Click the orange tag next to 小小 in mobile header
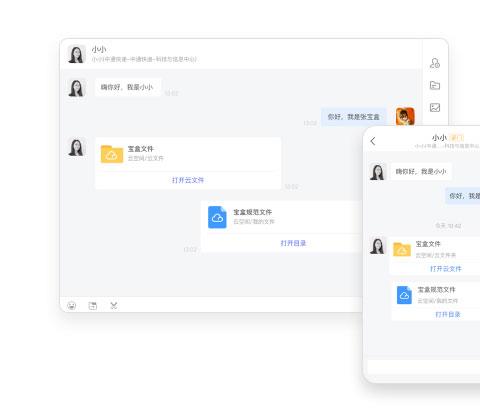This screenshot has height=420, width=480. (457, 137)
